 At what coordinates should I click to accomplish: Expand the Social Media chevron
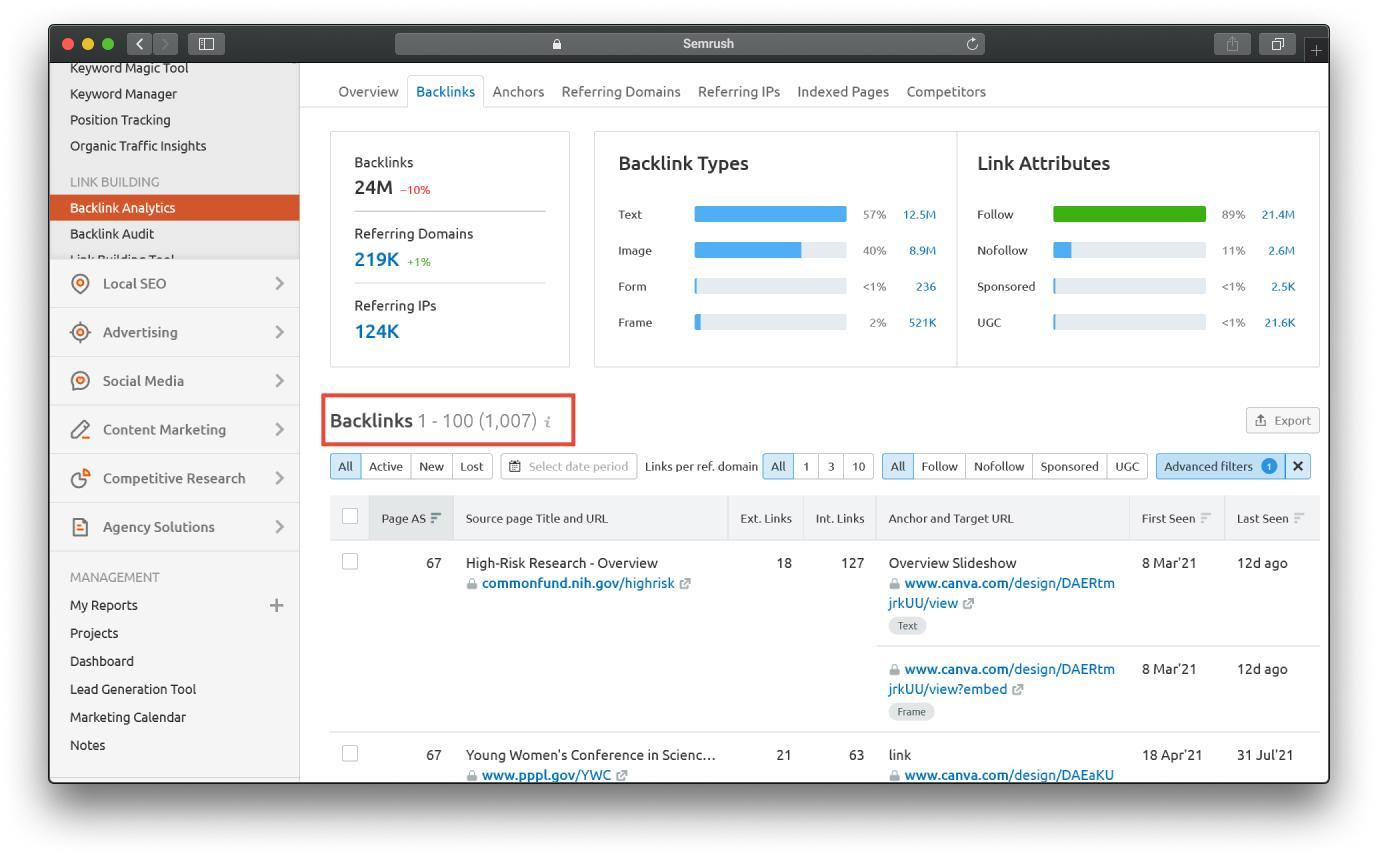coord(279,381)
